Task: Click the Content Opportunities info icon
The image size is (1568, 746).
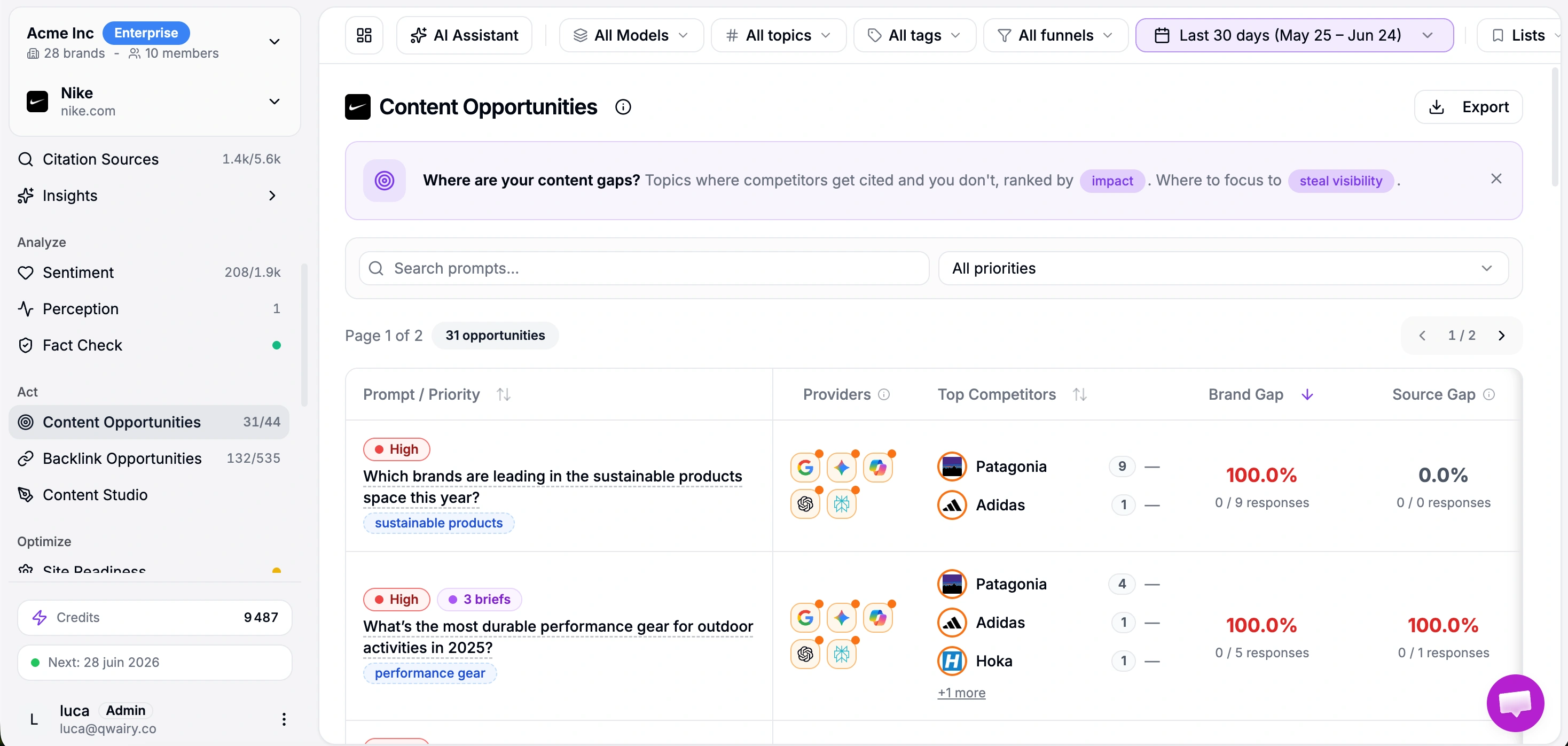Action: pyautogui.click(x=623, y=107)
